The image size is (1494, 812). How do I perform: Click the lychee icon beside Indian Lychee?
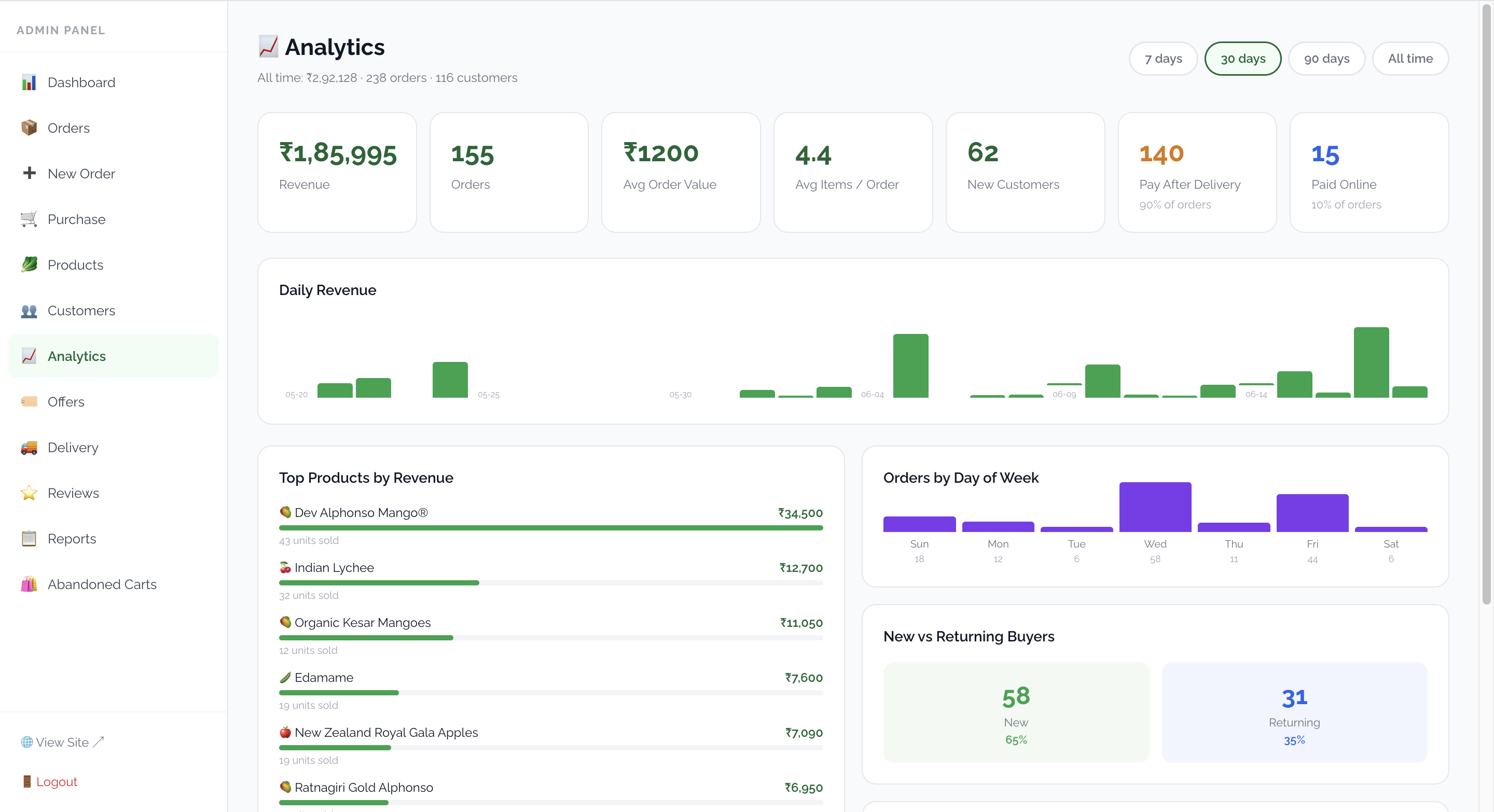click(x=285, y=567)
